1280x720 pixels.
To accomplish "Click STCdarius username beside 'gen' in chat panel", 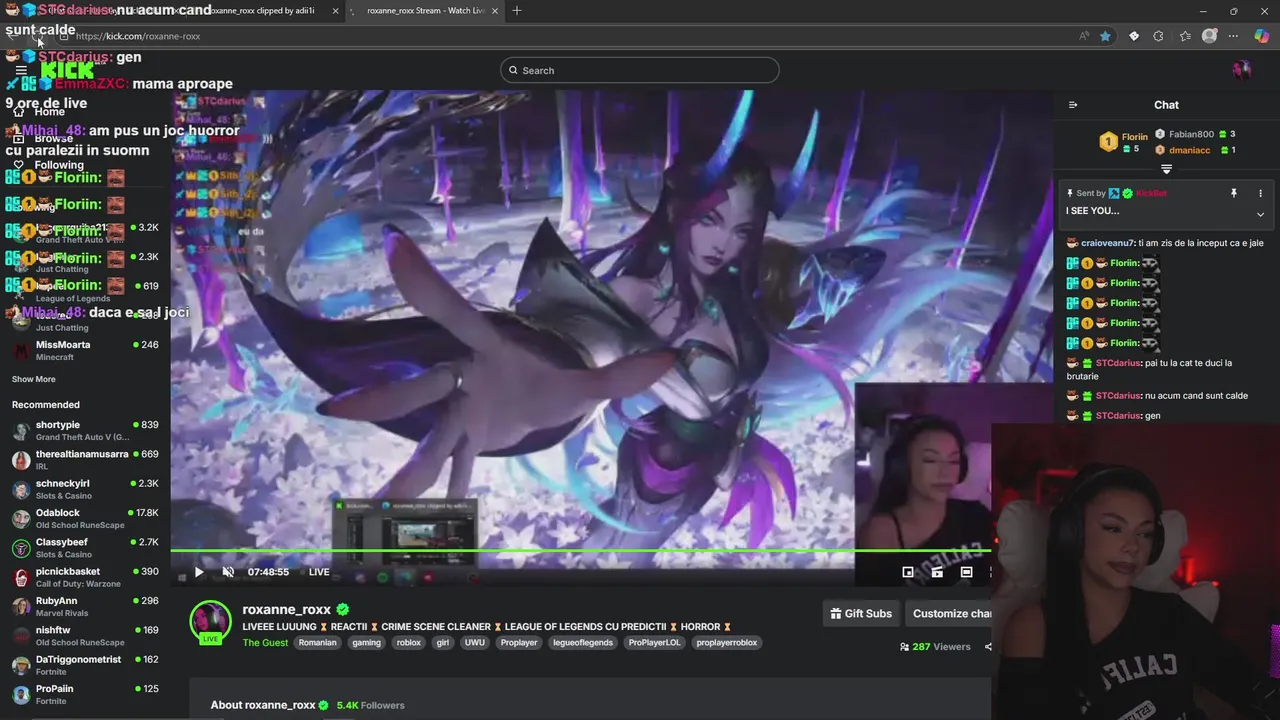I will click(1118, 415).
